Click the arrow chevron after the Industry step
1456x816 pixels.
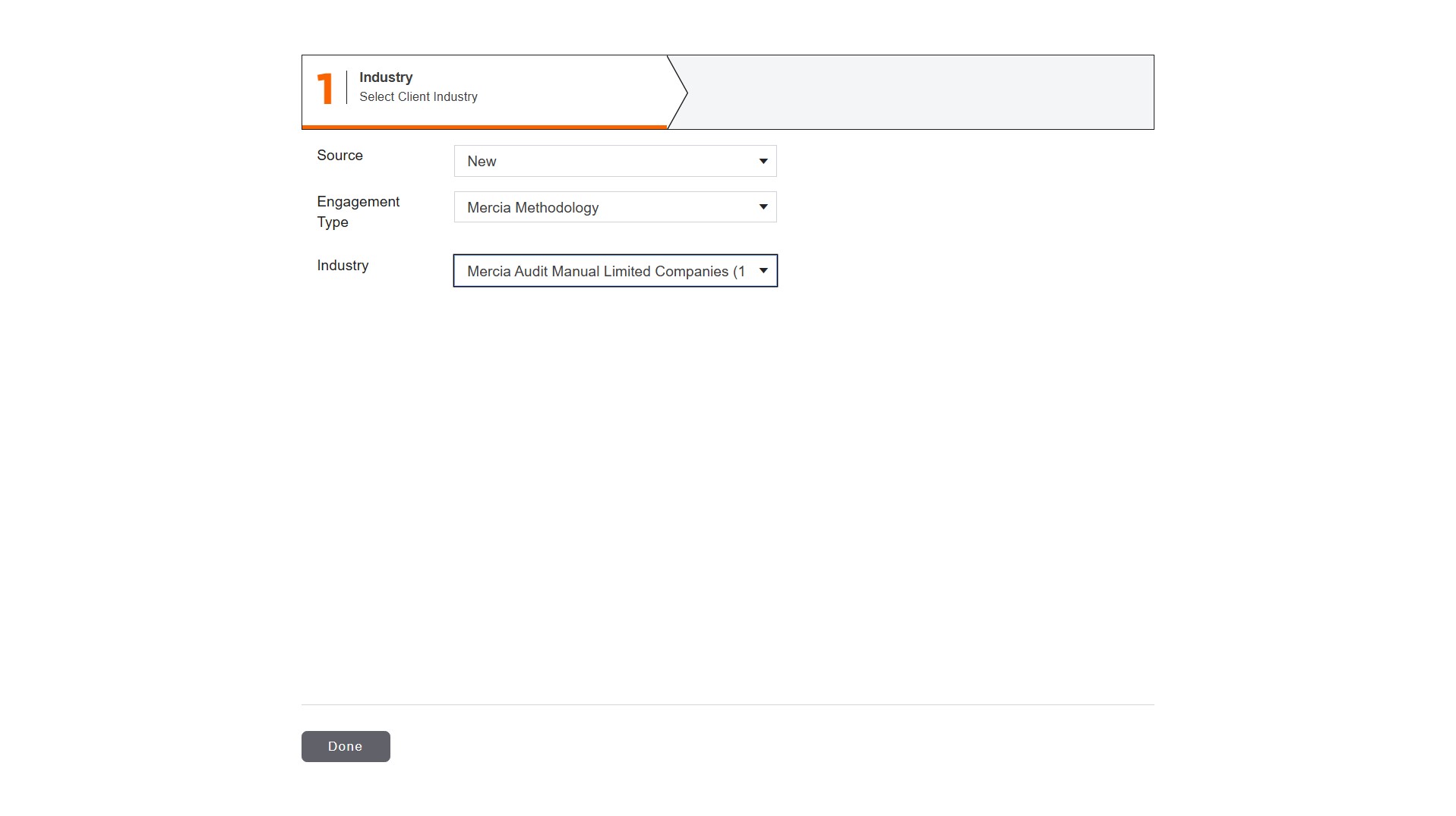pyautogui.click(x=679, y=93)
